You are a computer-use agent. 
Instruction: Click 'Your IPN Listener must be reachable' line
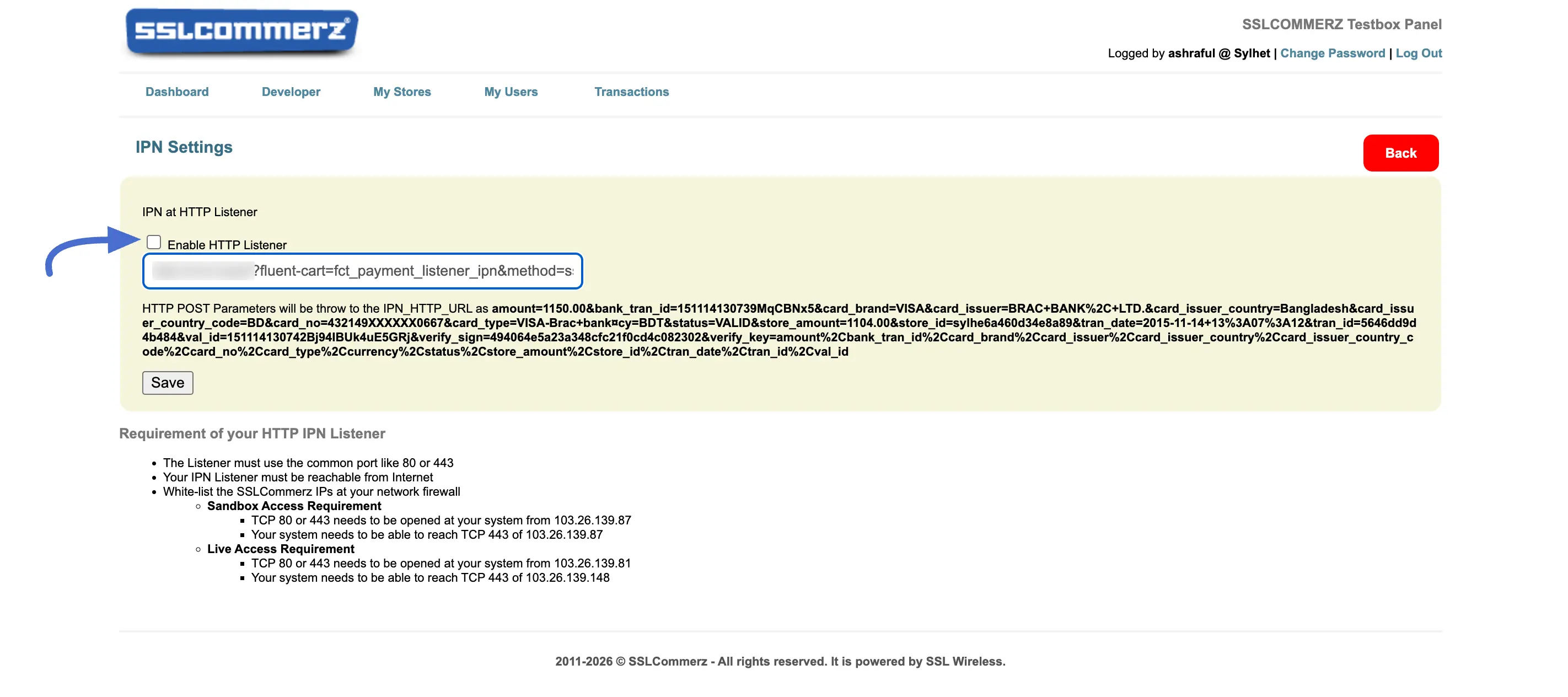[x=298, y=477]
